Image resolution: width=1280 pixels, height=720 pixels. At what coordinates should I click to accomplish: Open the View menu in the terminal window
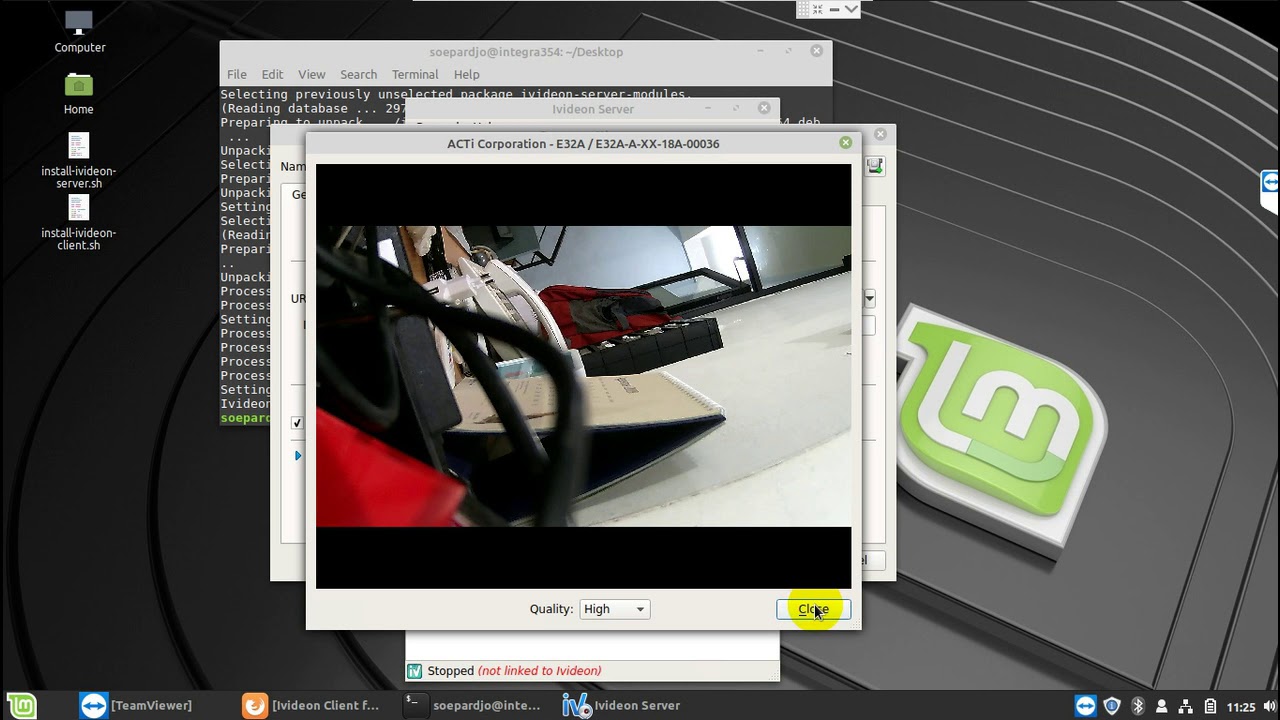coord(311,74)
